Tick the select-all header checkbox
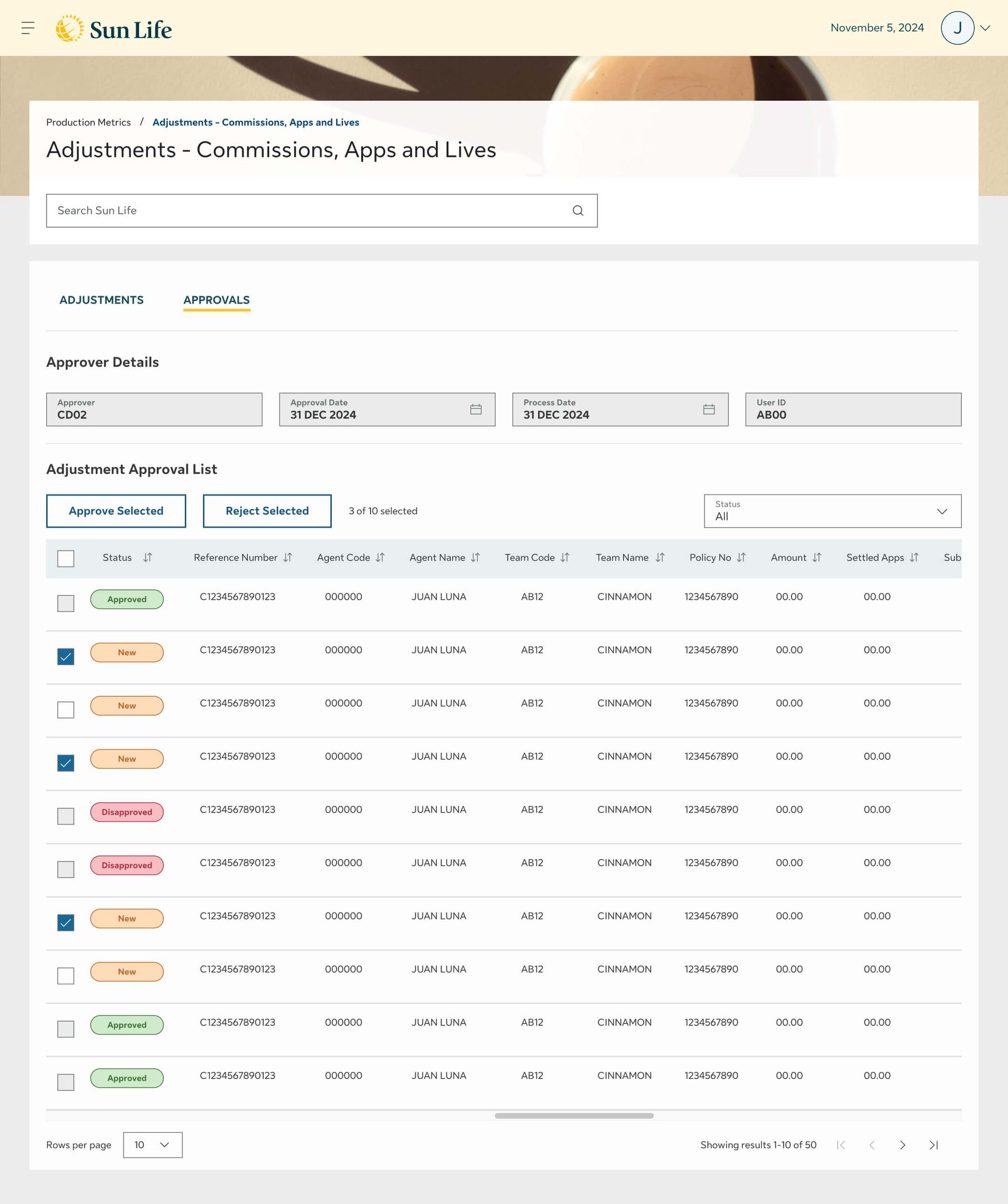Image resolution: width=1008 pixels, height=1204 pixels. tap(66, 559)
